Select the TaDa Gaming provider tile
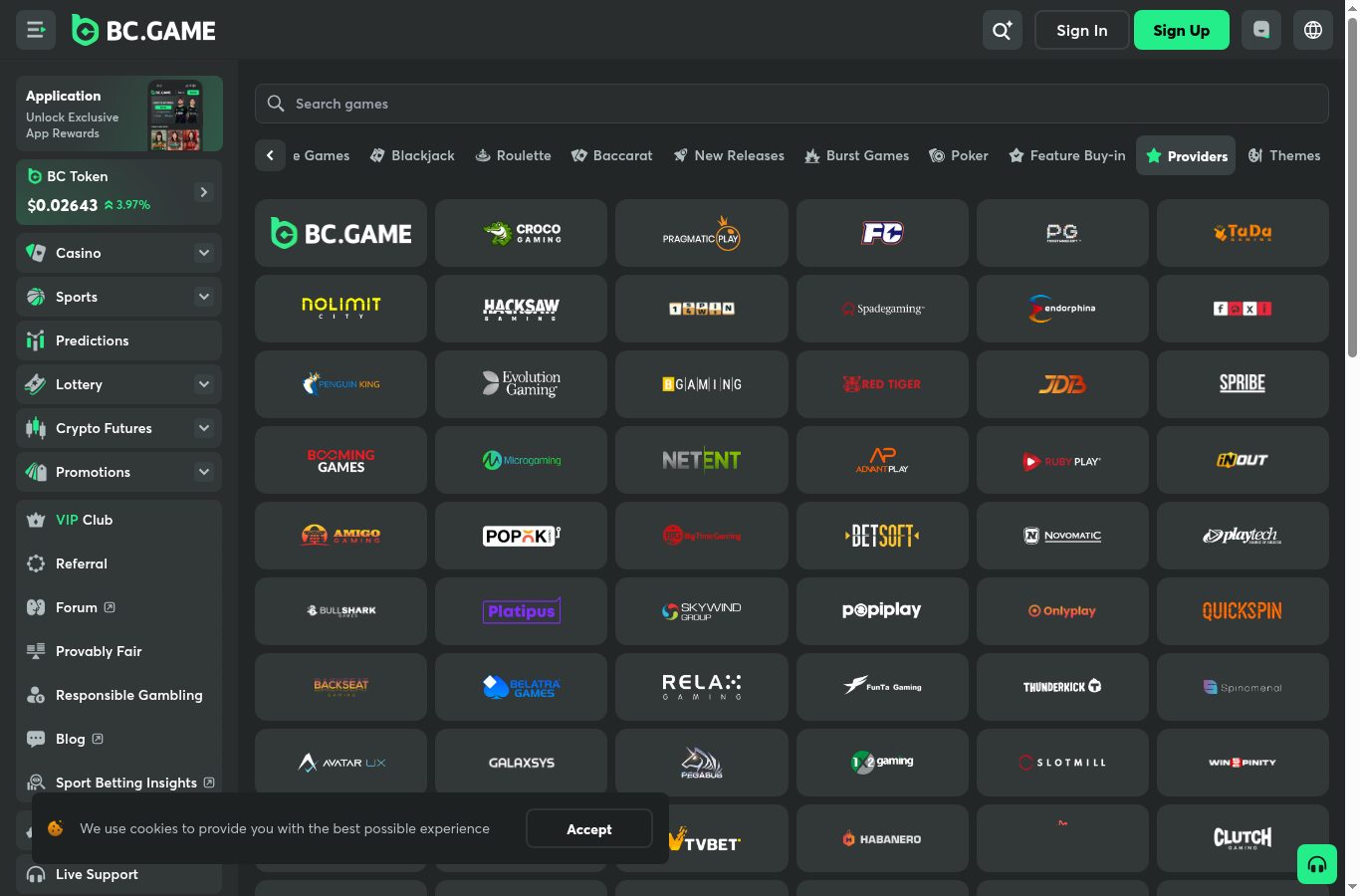This screenshot has width=1360, height=896. pyautogui.click(x=1243, y=233)
